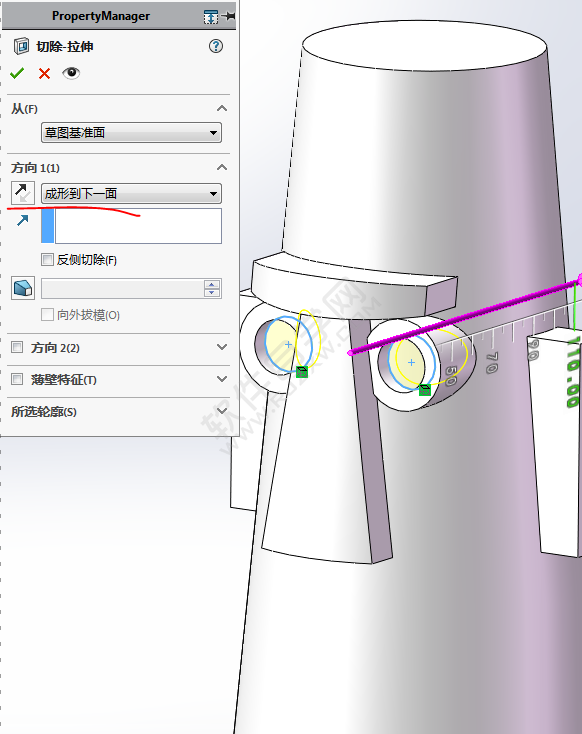Click the 方向 1(1) section label
Image resolution: width=582 pixels, height=734 pixels.
(x=35, y=168)
